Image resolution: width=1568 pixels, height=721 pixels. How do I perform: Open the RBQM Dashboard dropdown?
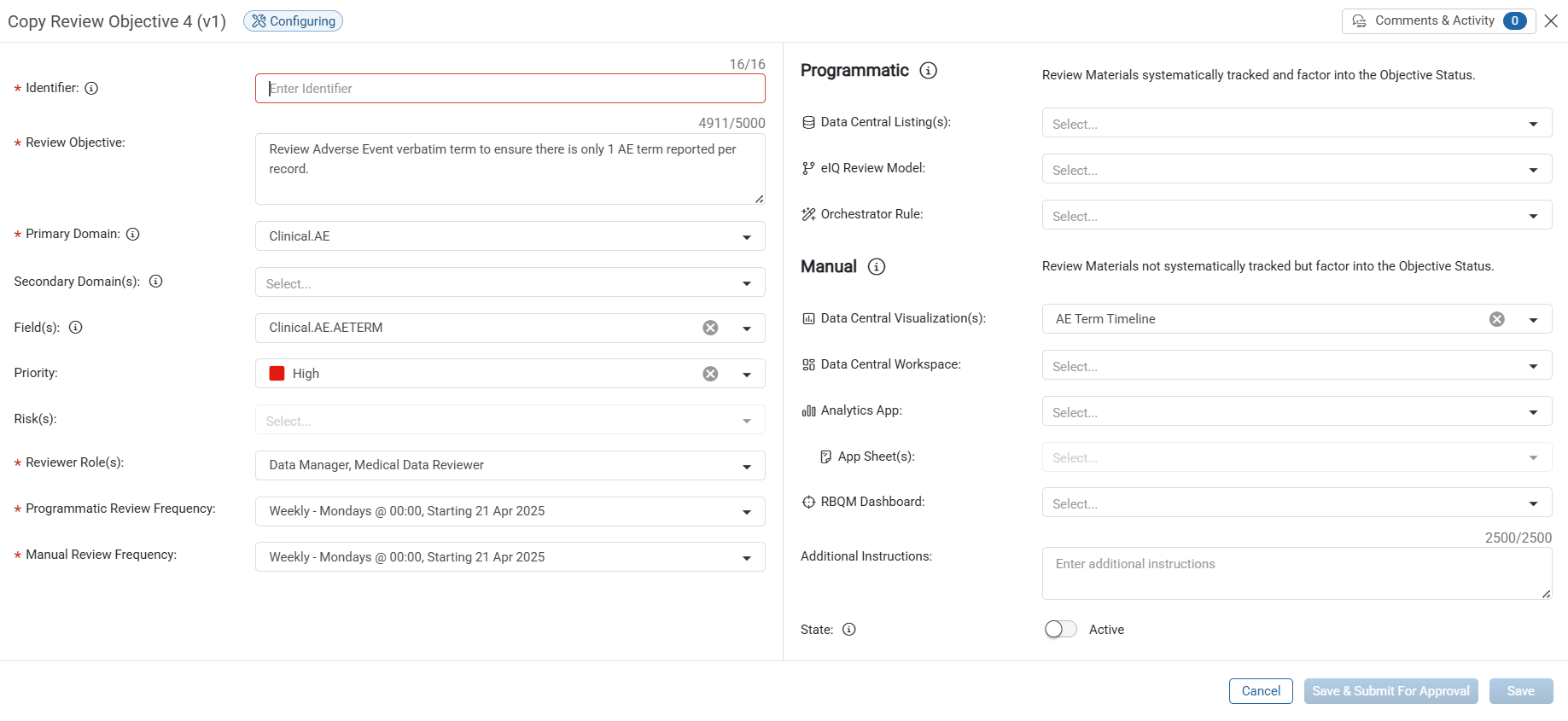pyautogui.click(x=1297, y=503)
